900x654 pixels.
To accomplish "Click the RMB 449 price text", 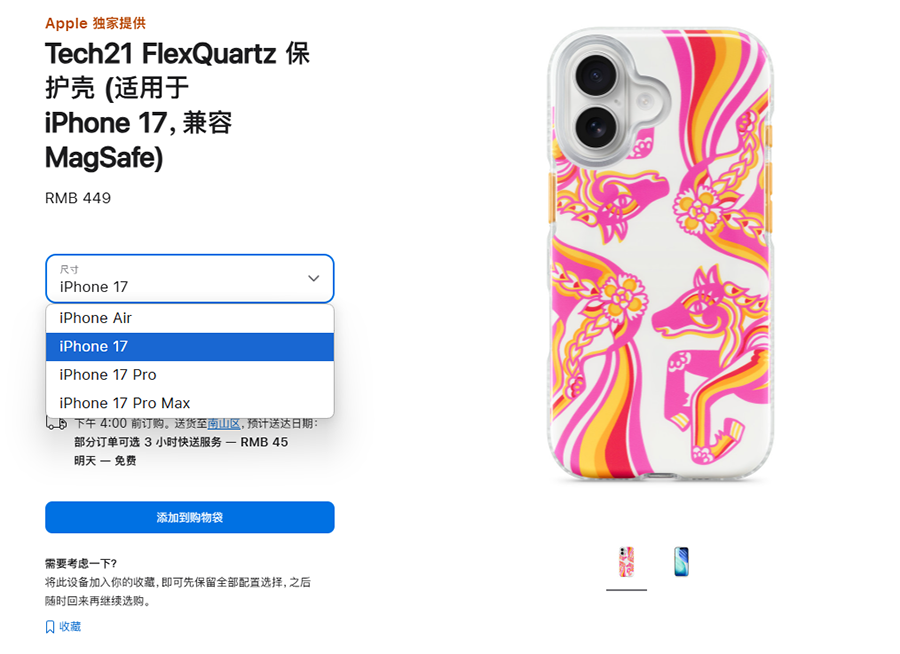I will pyautogui.click(x=78, y=198).
